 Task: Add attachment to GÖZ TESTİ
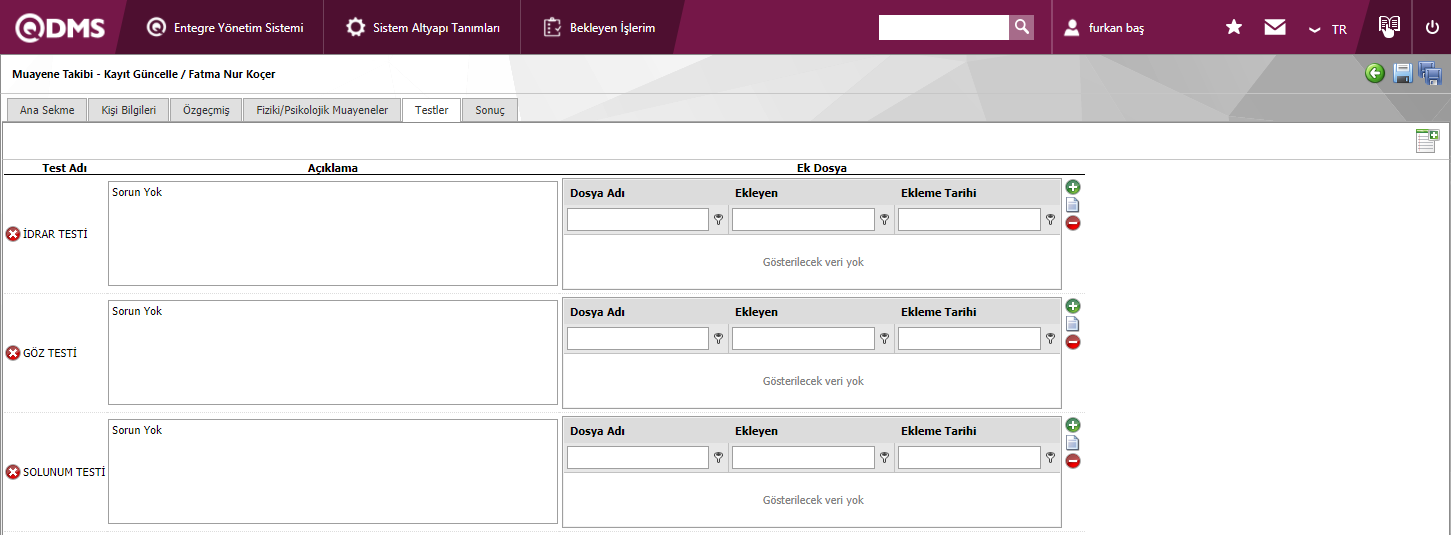click(x=1073, y=306)
